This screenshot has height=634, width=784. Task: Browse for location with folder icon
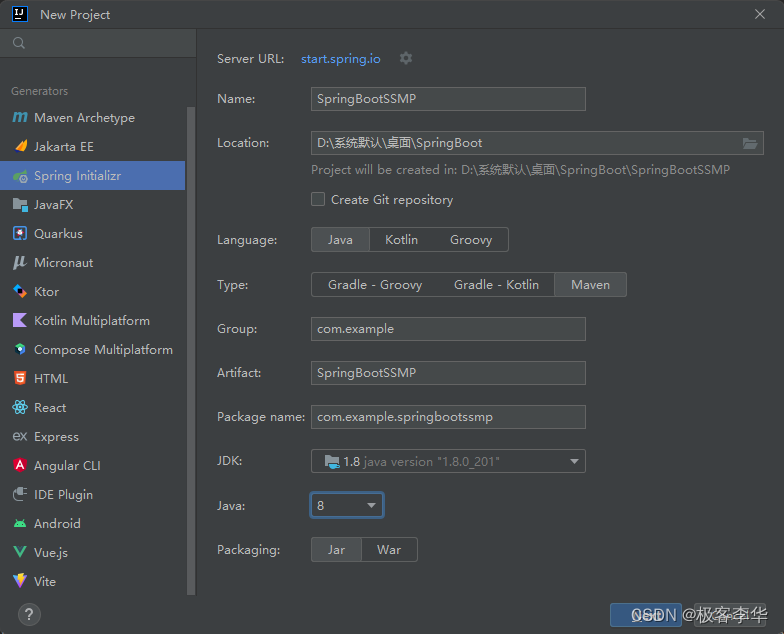(x=750, y=143)
